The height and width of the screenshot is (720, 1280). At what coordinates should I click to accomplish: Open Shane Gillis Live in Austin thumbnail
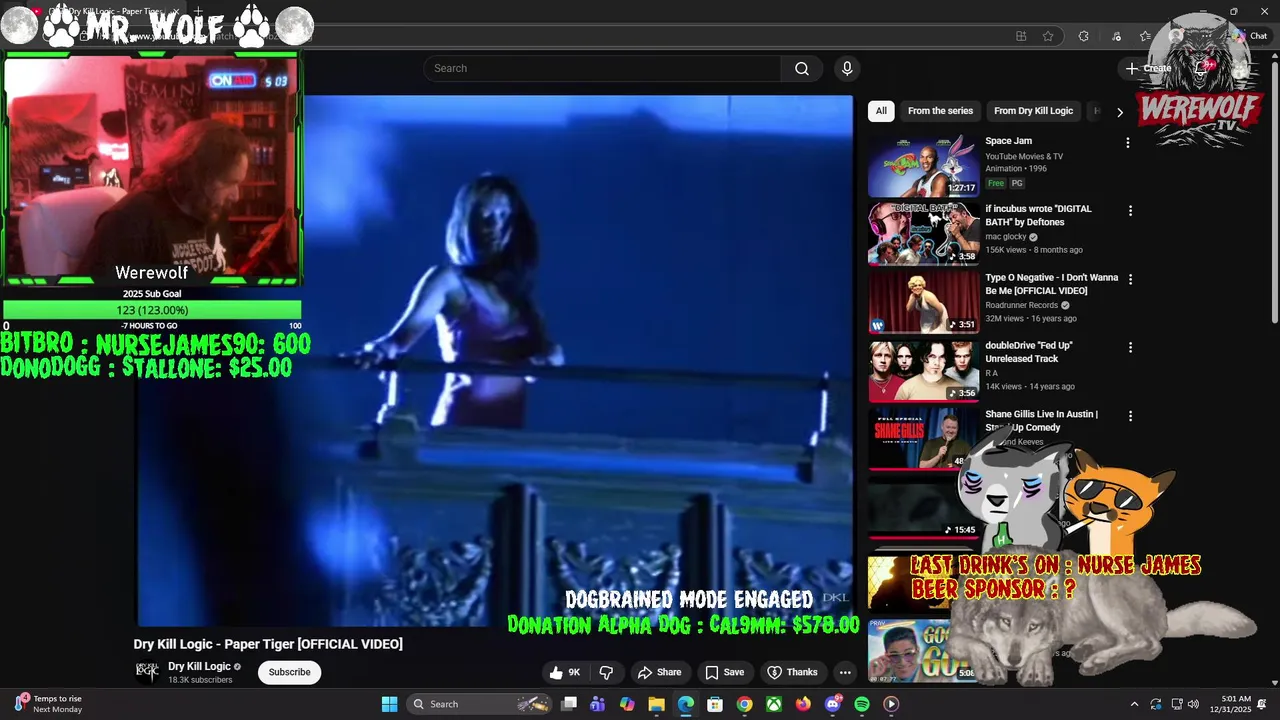(x=924, y=439)
